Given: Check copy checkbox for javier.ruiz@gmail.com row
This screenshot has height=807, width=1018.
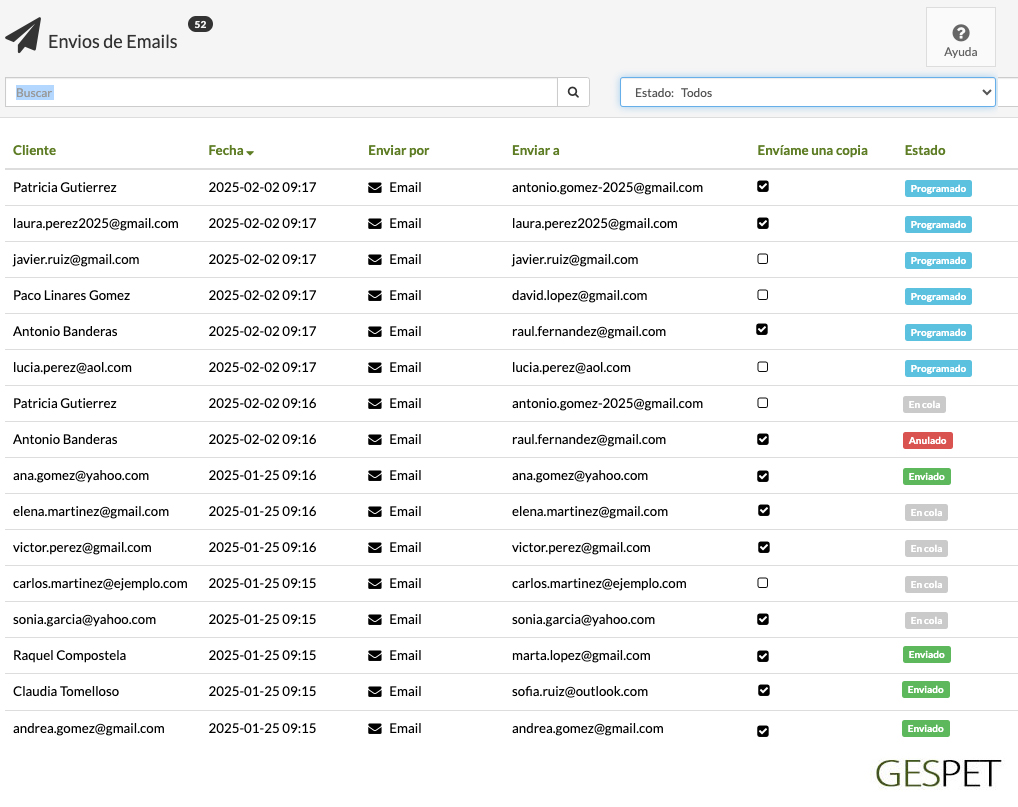Looking at the screenshot, I should 763,259.
